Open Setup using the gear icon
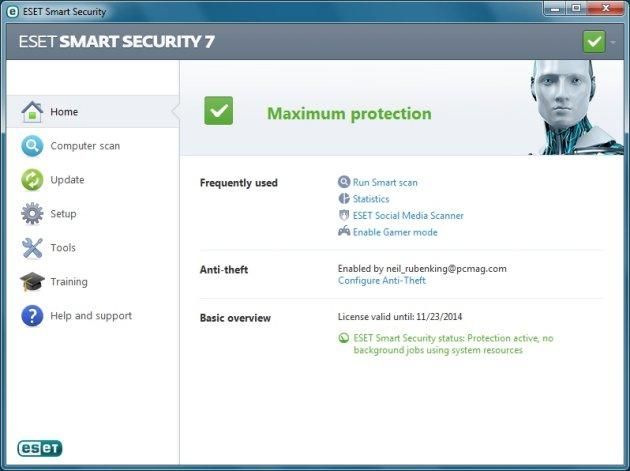This screenshot has width=630, height=471. (x=32, y=213)
